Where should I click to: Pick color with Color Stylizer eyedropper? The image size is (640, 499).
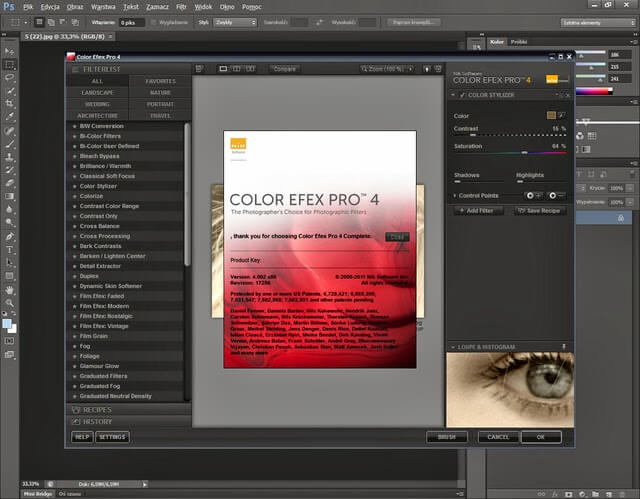tap(562, 115)
